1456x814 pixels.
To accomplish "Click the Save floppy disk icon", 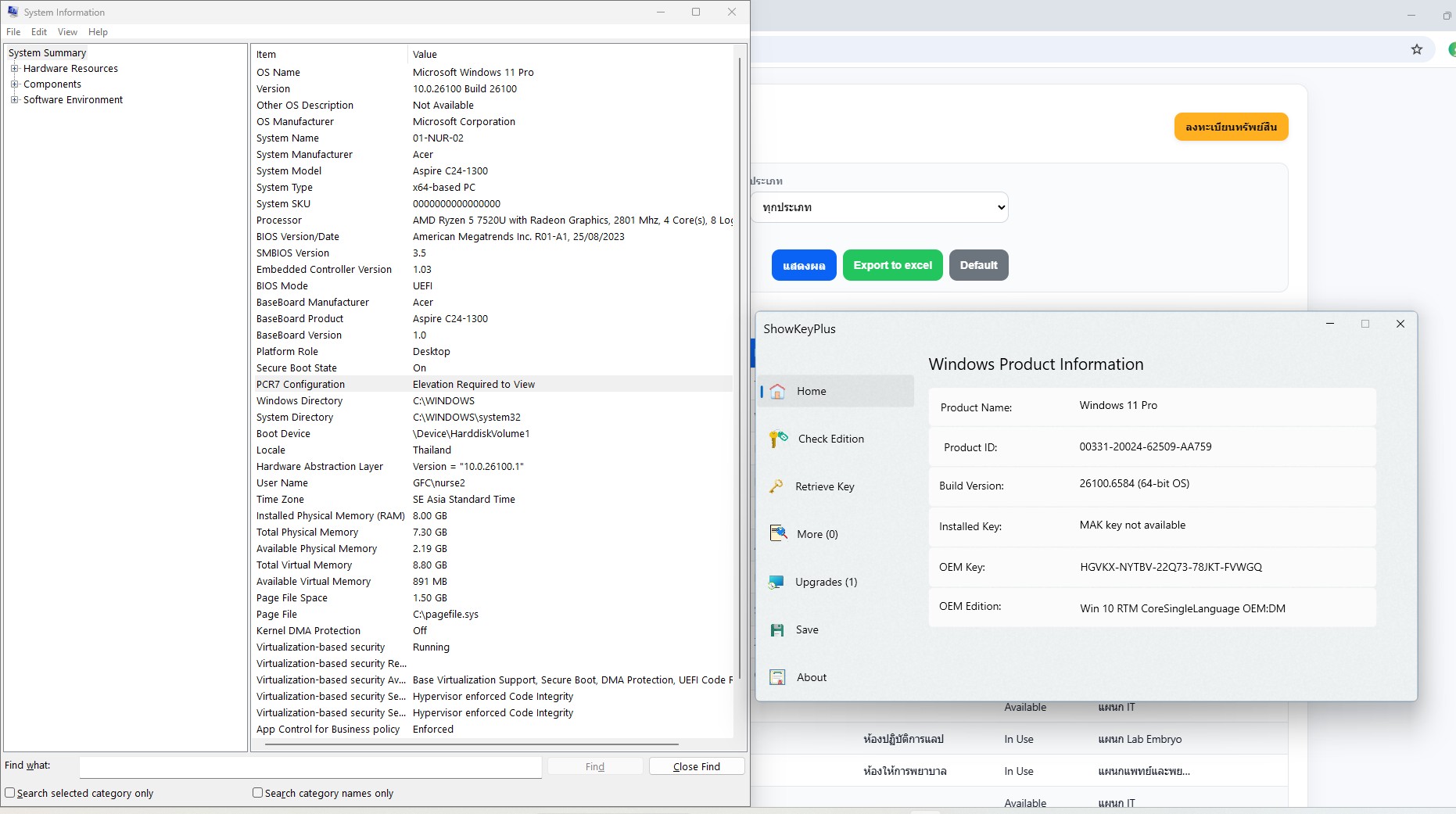I will (x=777, y=630).
